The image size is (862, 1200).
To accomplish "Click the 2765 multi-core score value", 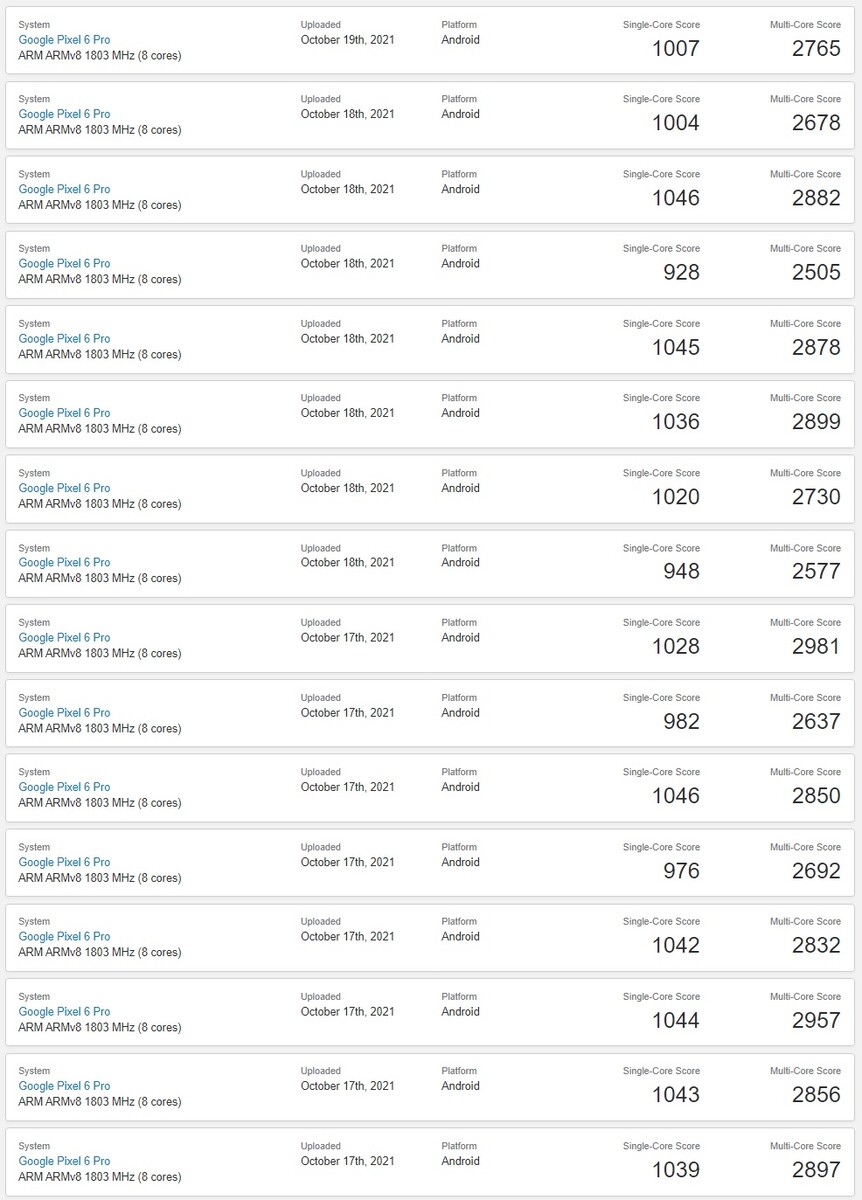I will coord(816,48).
